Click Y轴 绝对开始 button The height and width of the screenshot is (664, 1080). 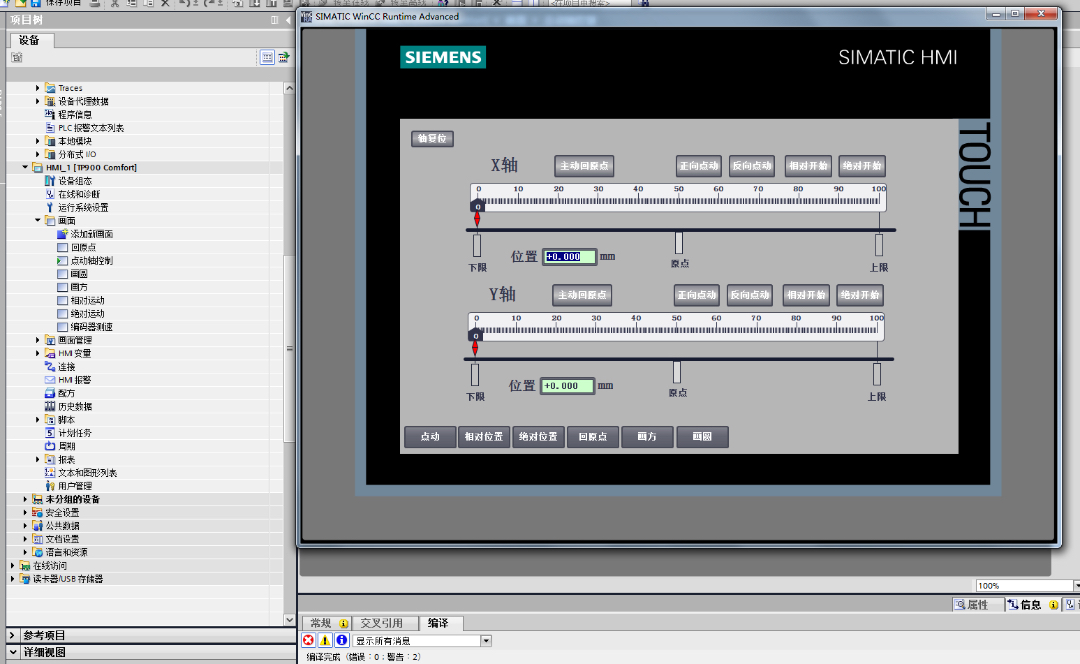(x=860, y=295)
